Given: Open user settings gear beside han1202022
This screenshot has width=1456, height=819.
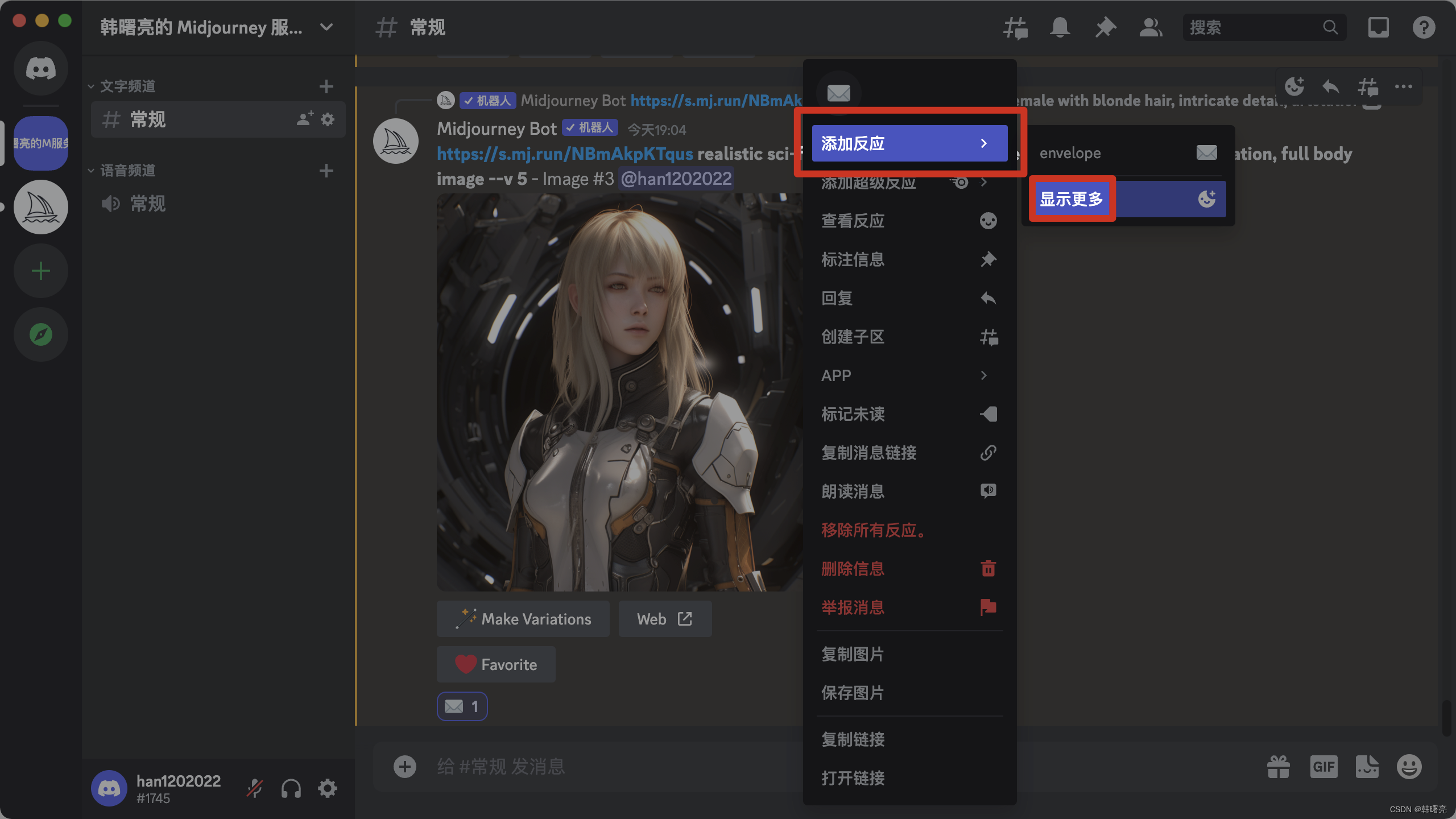Looking at the screenshot, I should [327, 789].
